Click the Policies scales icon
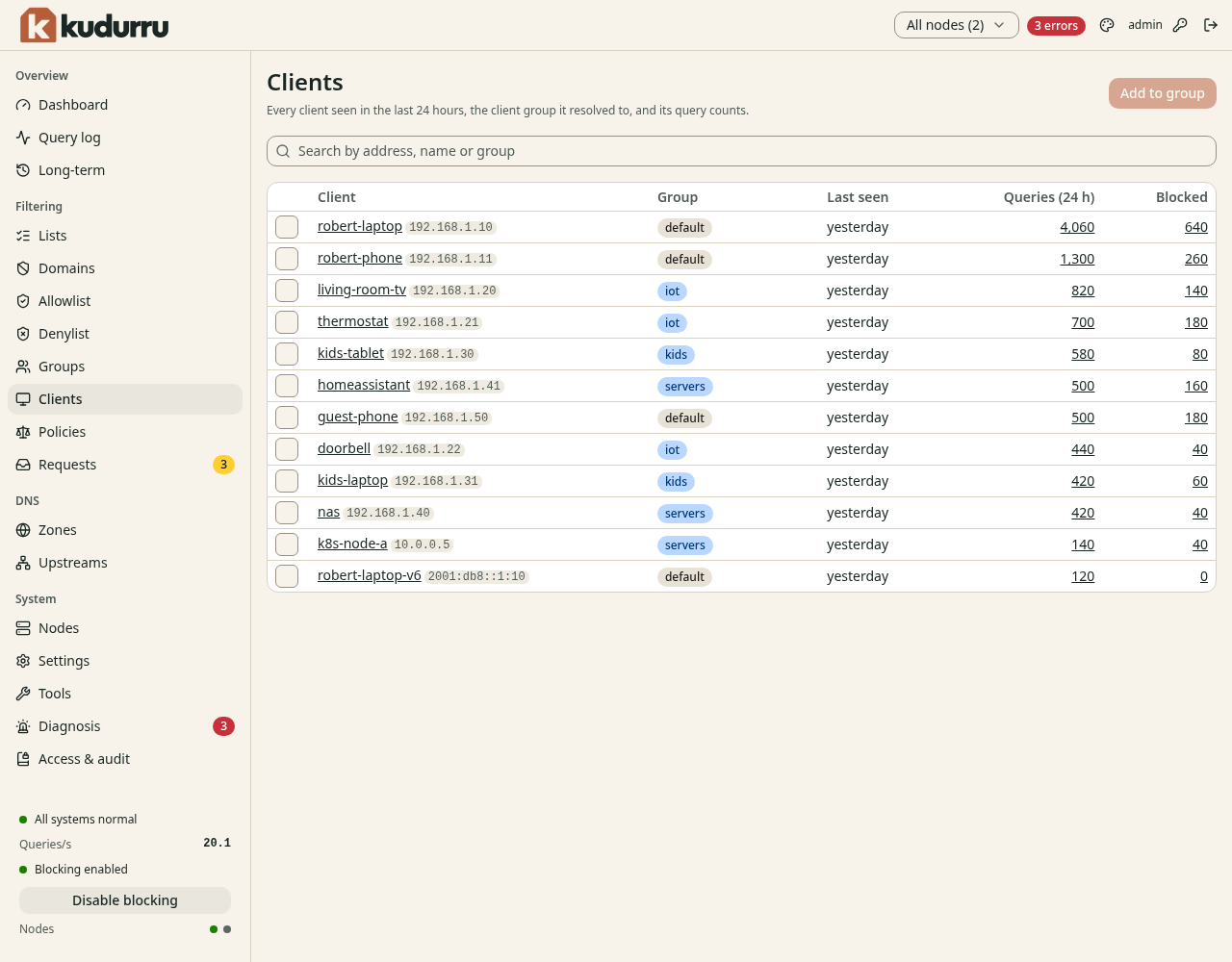Viewport: 1232px width, 962px height. click(23, 432)
